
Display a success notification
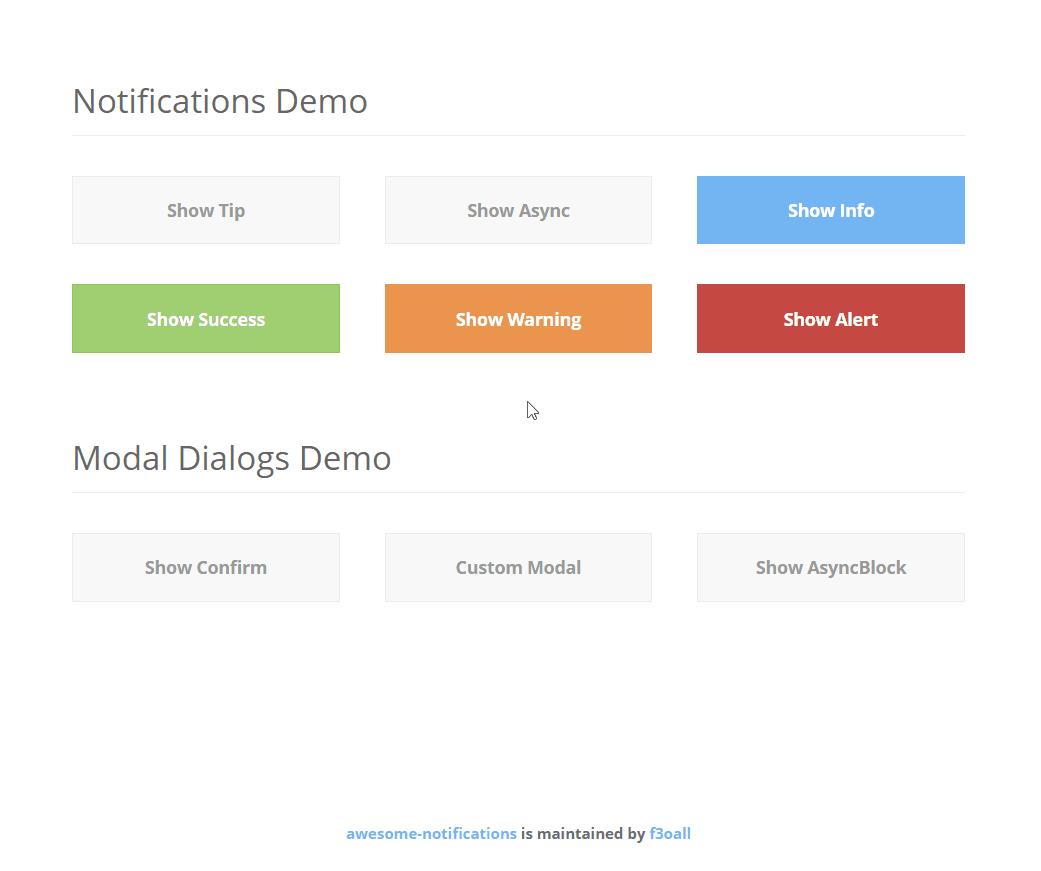(x=206, y=318)
